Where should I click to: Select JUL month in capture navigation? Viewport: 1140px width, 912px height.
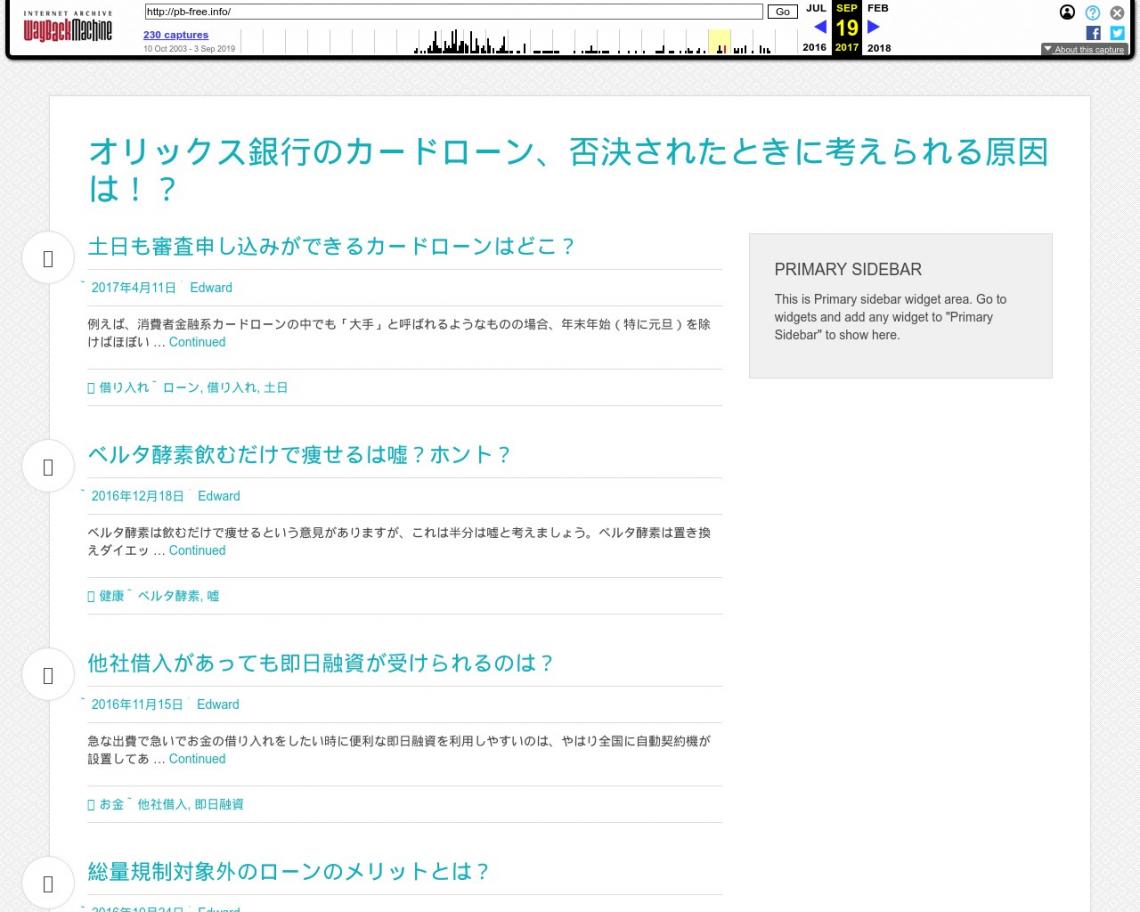pos(816,8)
